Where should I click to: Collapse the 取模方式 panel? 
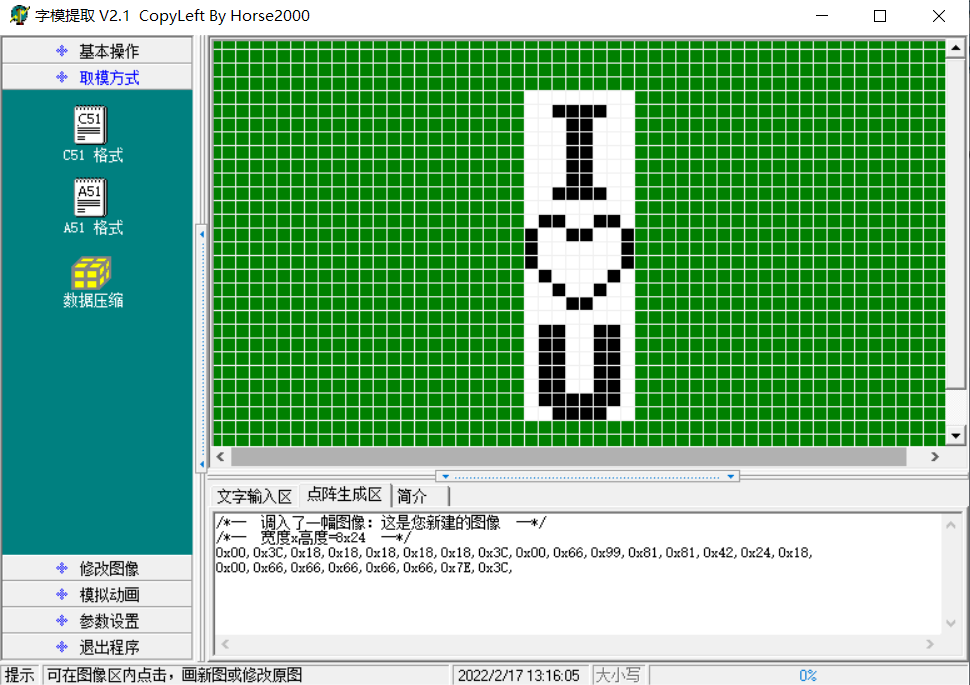pos(97,77)
